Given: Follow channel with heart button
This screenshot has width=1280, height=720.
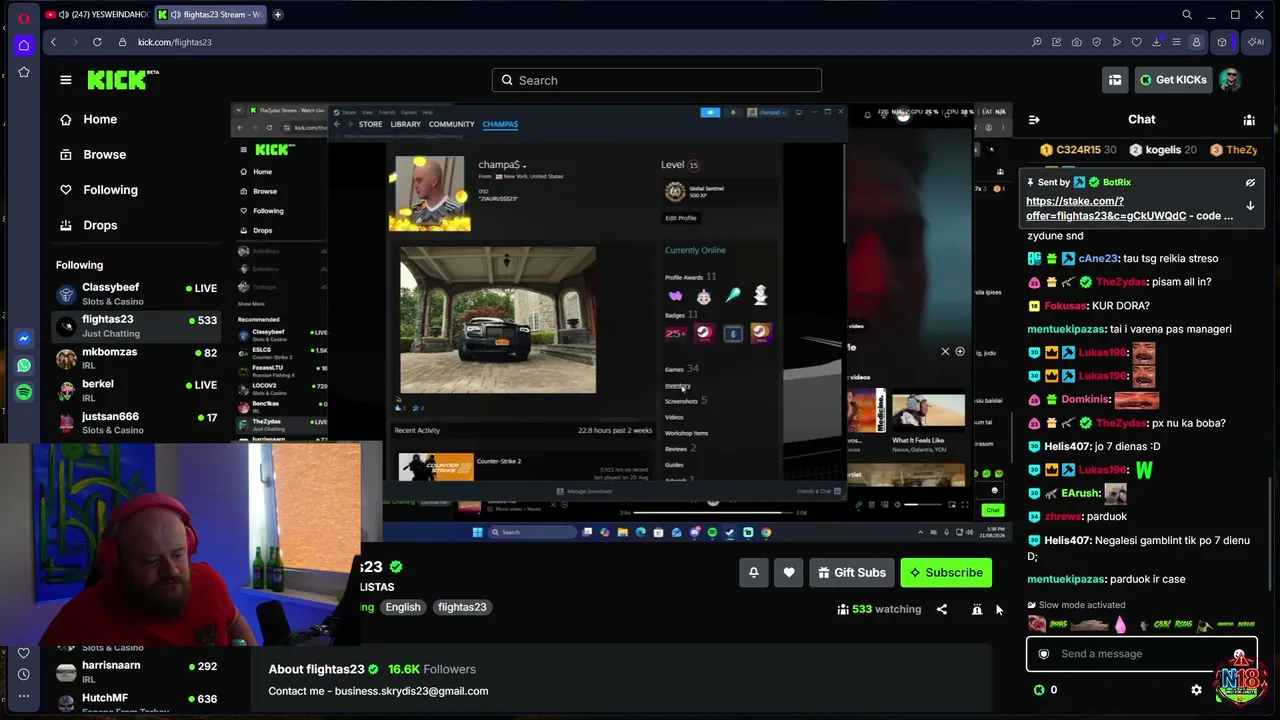Looking at the screenshot, I should pos(789,573).
